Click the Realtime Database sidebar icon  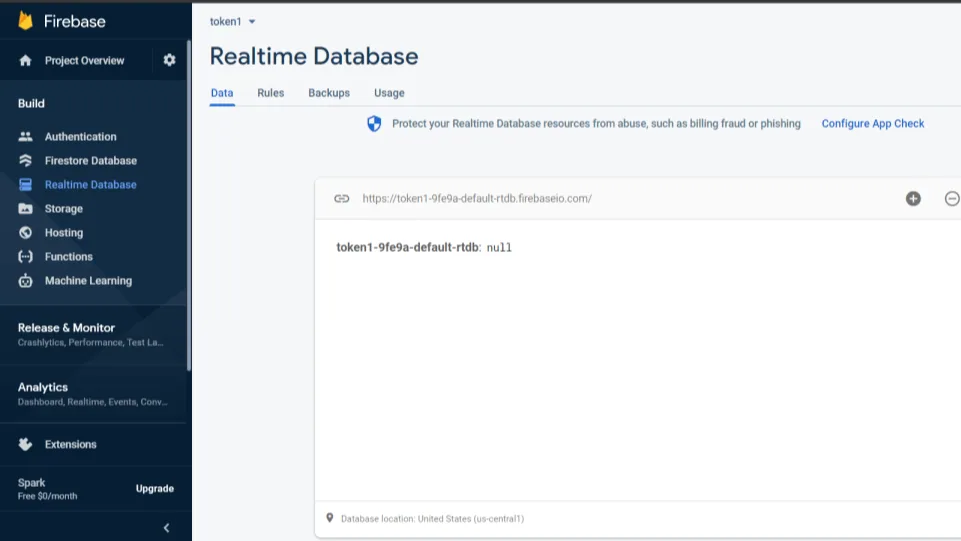pyautogui.click(x=25, y=184)
